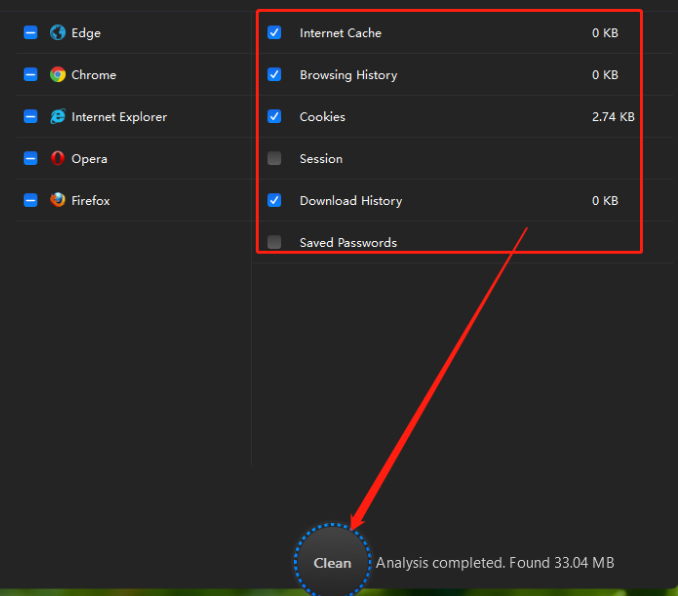Toggle the Opera selection checkbox
Image resolution: width=678 pixels, height=596 pixels.
30,158
